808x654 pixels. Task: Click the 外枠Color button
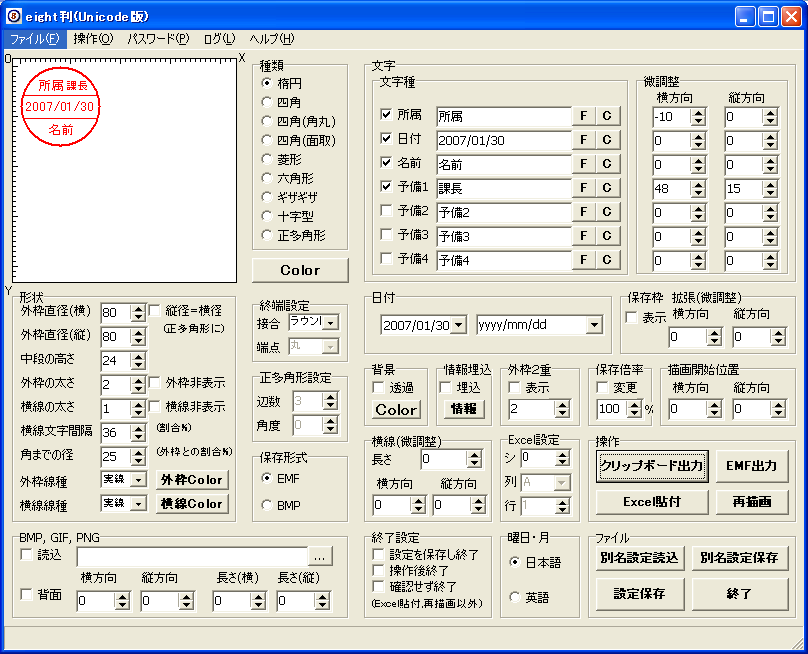click(x=192, y=480)
